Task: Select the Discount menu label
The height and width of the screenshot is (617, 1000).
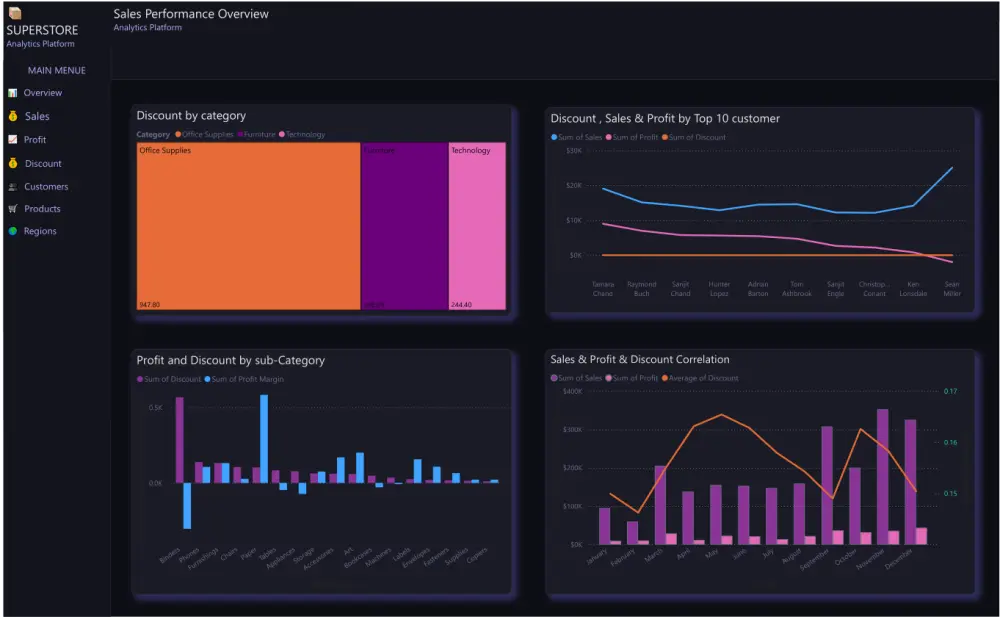Action: click(x=43, y=163)
